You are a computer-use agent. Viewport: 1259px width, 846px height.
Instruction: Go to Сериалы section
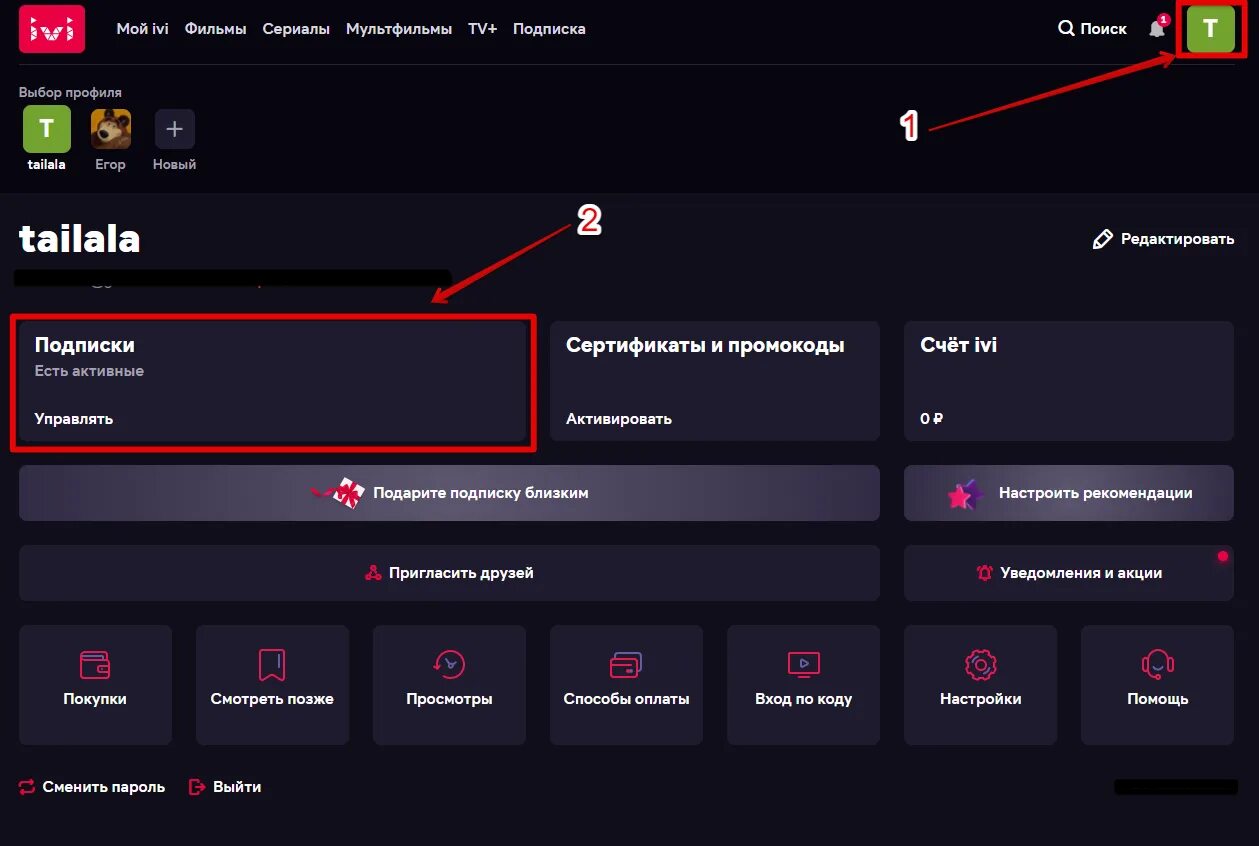pos(296,29)
